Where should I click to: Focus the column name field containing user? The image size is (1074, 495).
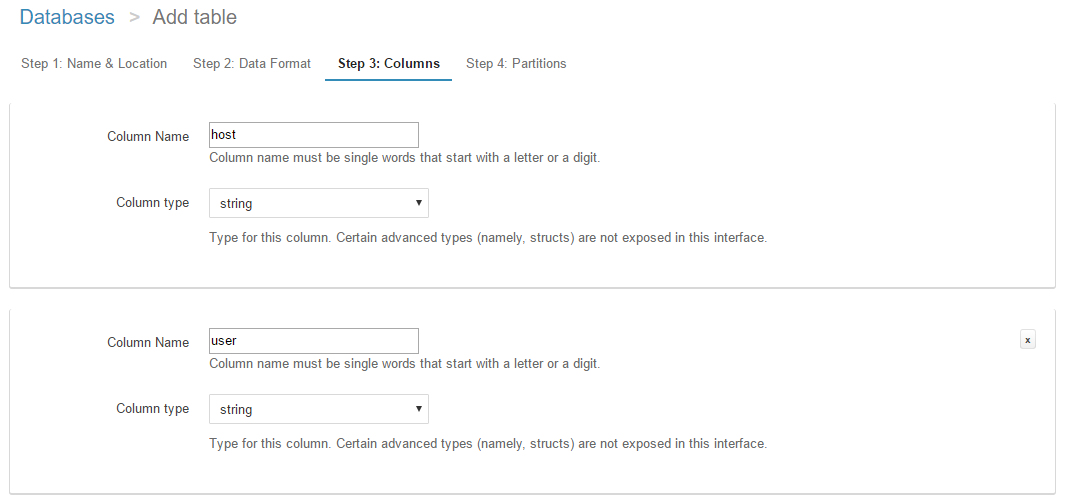314,341
